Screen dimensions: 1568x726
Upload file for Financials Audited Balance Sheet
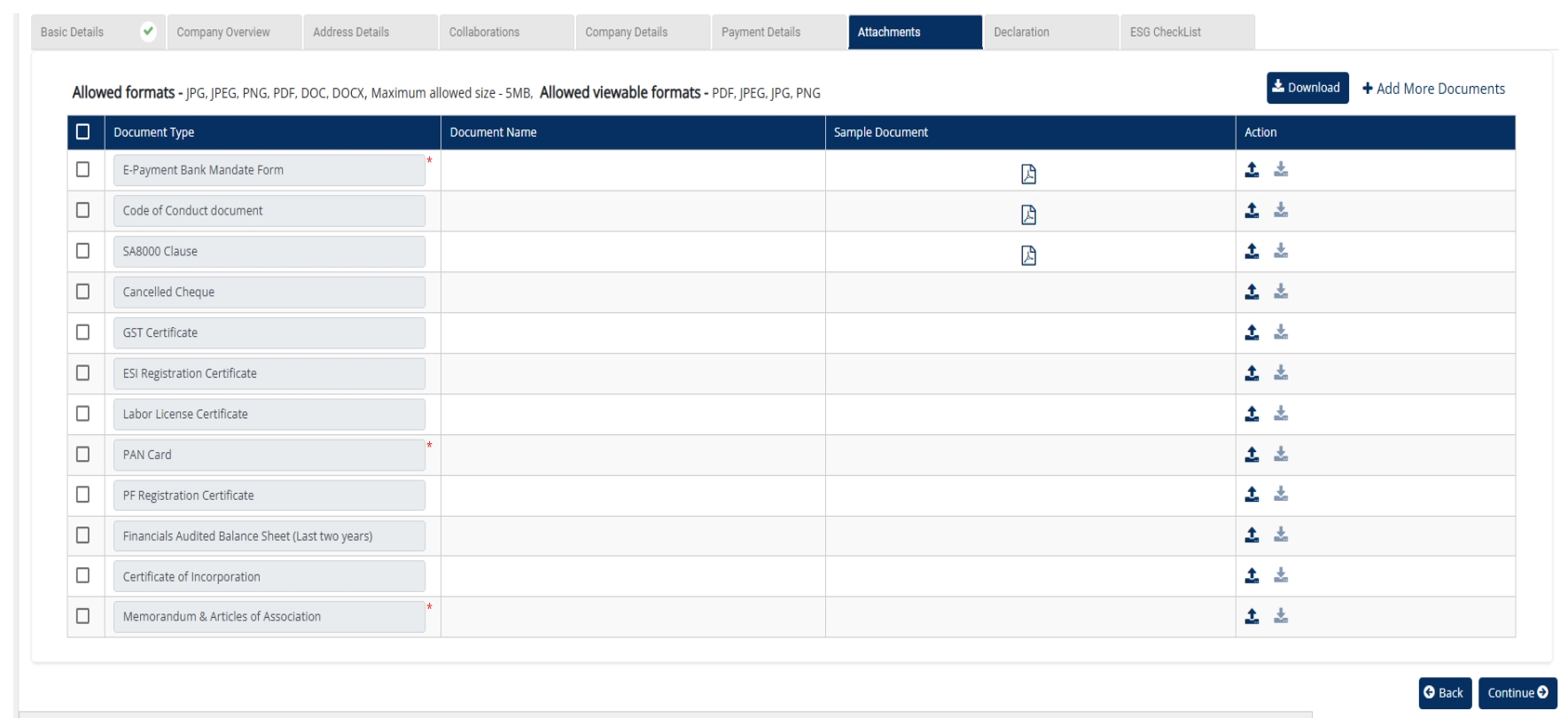[1252, 535]
